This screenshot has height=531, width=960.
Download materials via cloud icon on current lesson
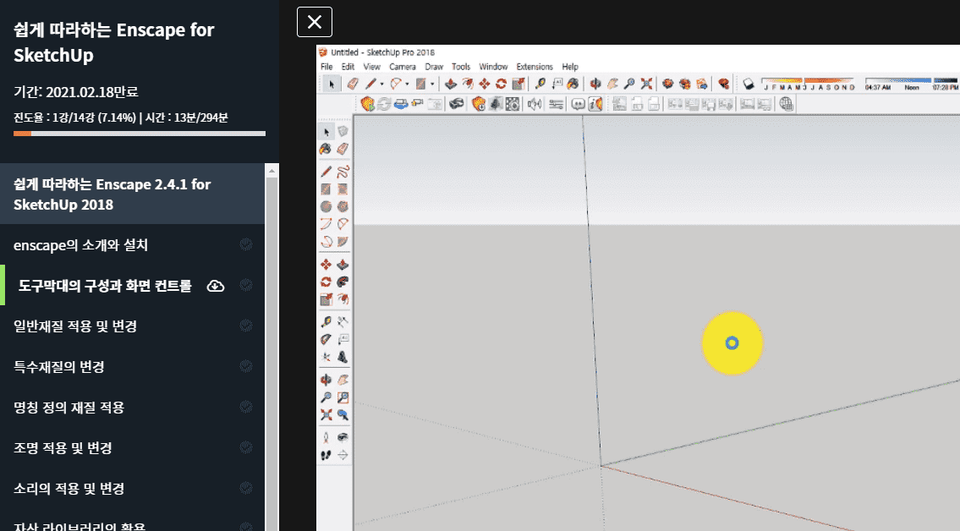(216, 285)
